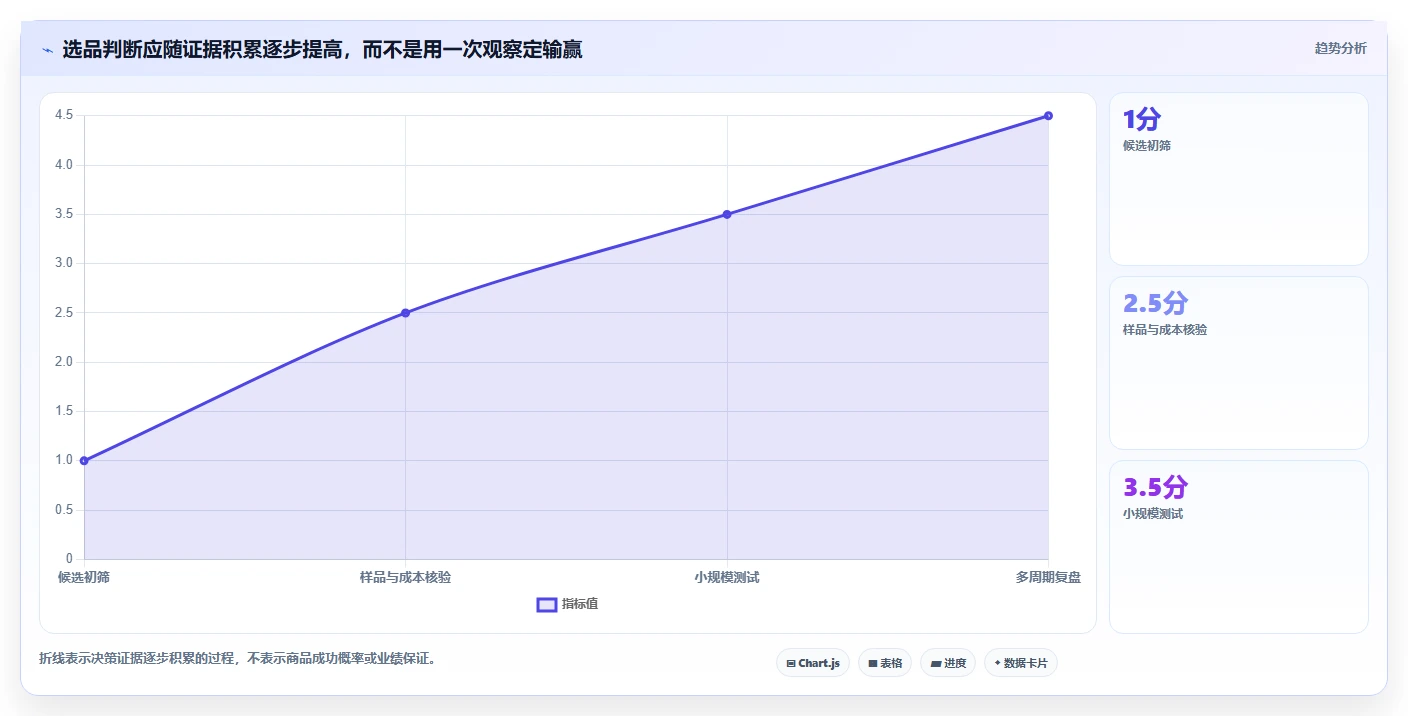Screen dimensions: 1408x716
Task: Click the x-axis label 小规模测试
Action: coord(727,578)
